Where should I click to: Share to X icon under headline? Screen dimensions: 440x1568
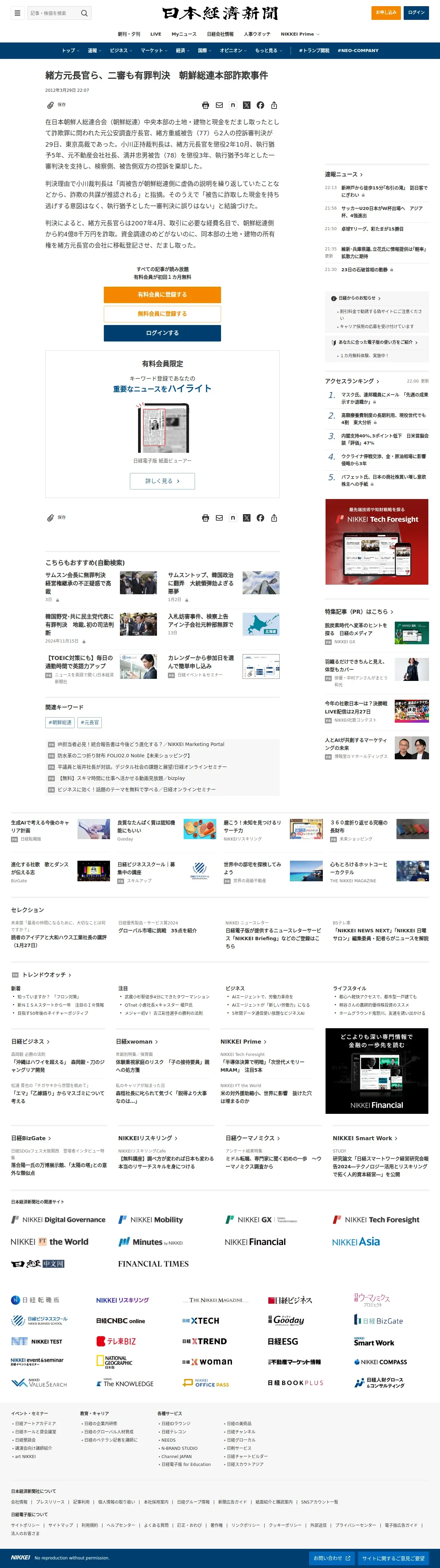247,105
